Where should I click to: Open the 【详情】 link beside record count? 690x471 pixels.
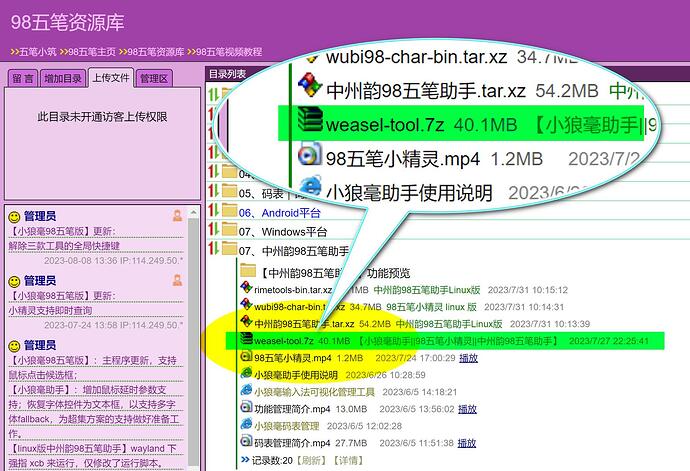(346, 461)
